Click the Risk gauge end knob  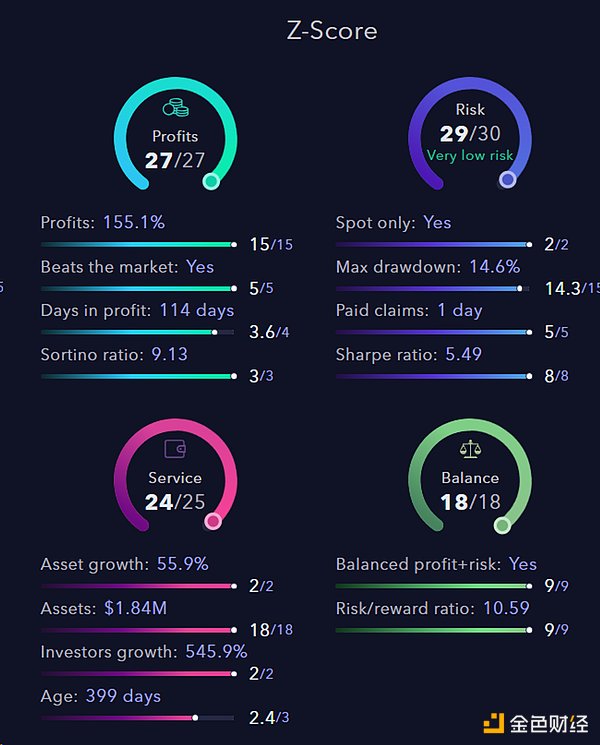tap(508, 180)
